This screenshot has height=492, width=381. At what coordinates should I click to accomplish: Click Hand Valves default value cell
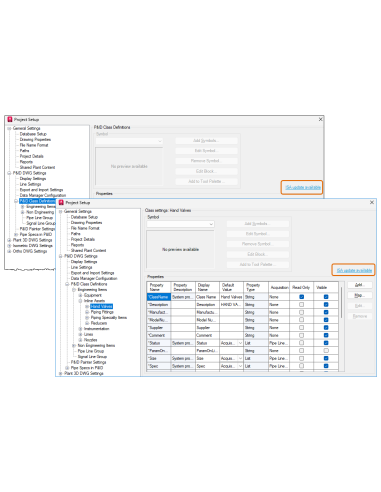pos(231,297)
